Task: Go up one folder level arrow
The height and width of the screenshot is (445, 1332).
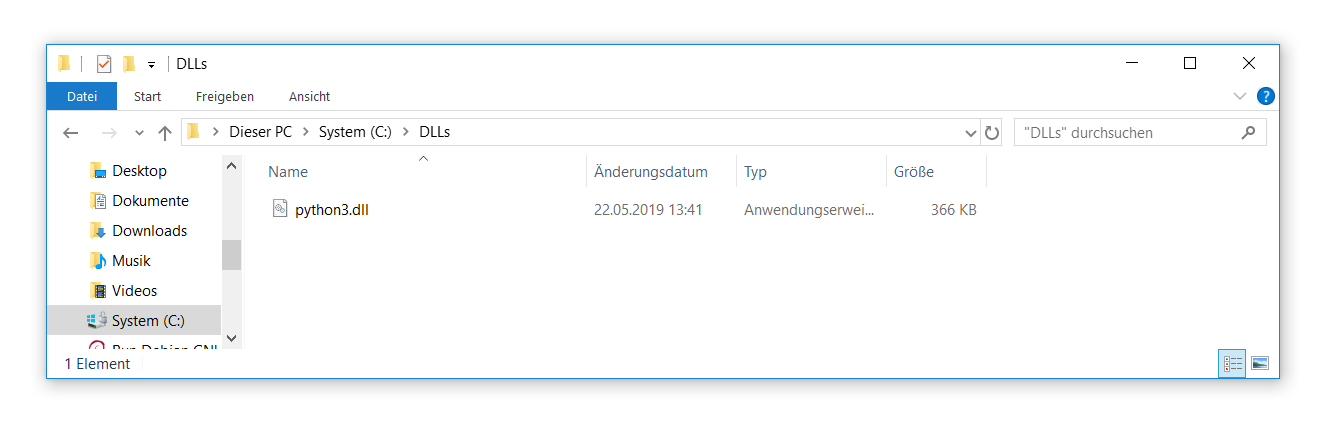Action: click(165, 133)
